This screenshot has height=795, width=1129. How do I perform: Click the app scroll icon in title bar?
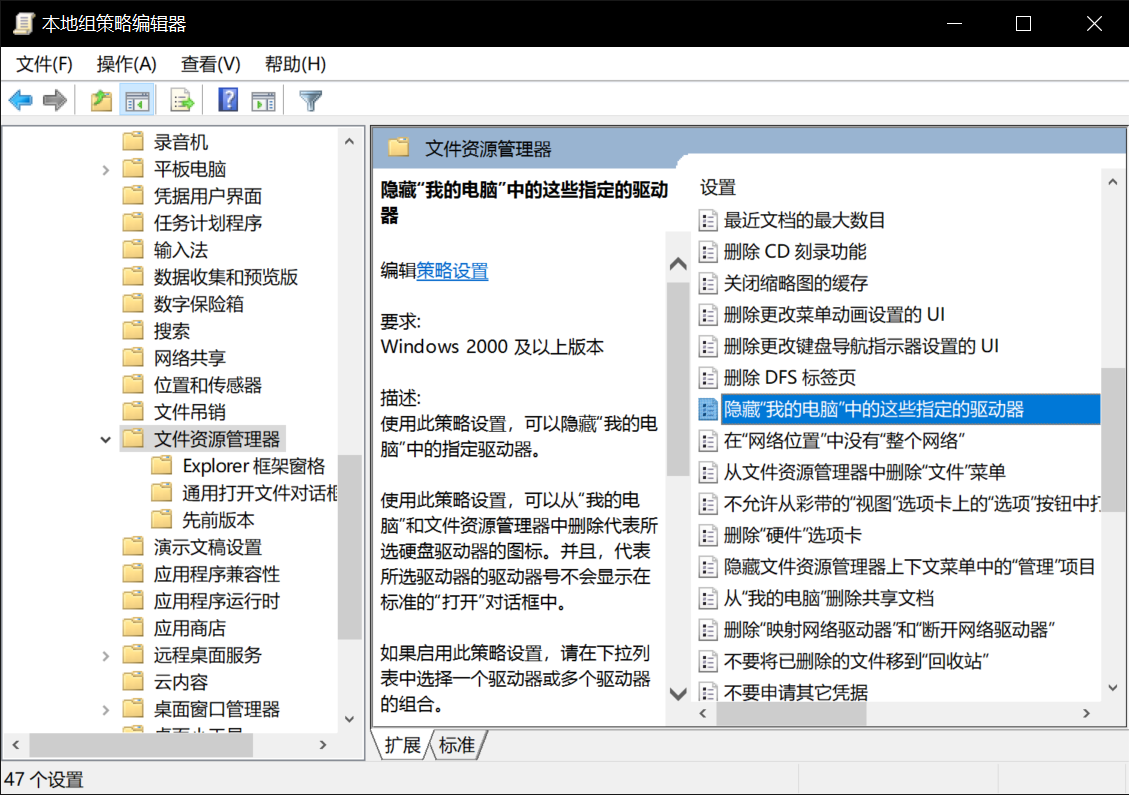[x=24, y=24]
